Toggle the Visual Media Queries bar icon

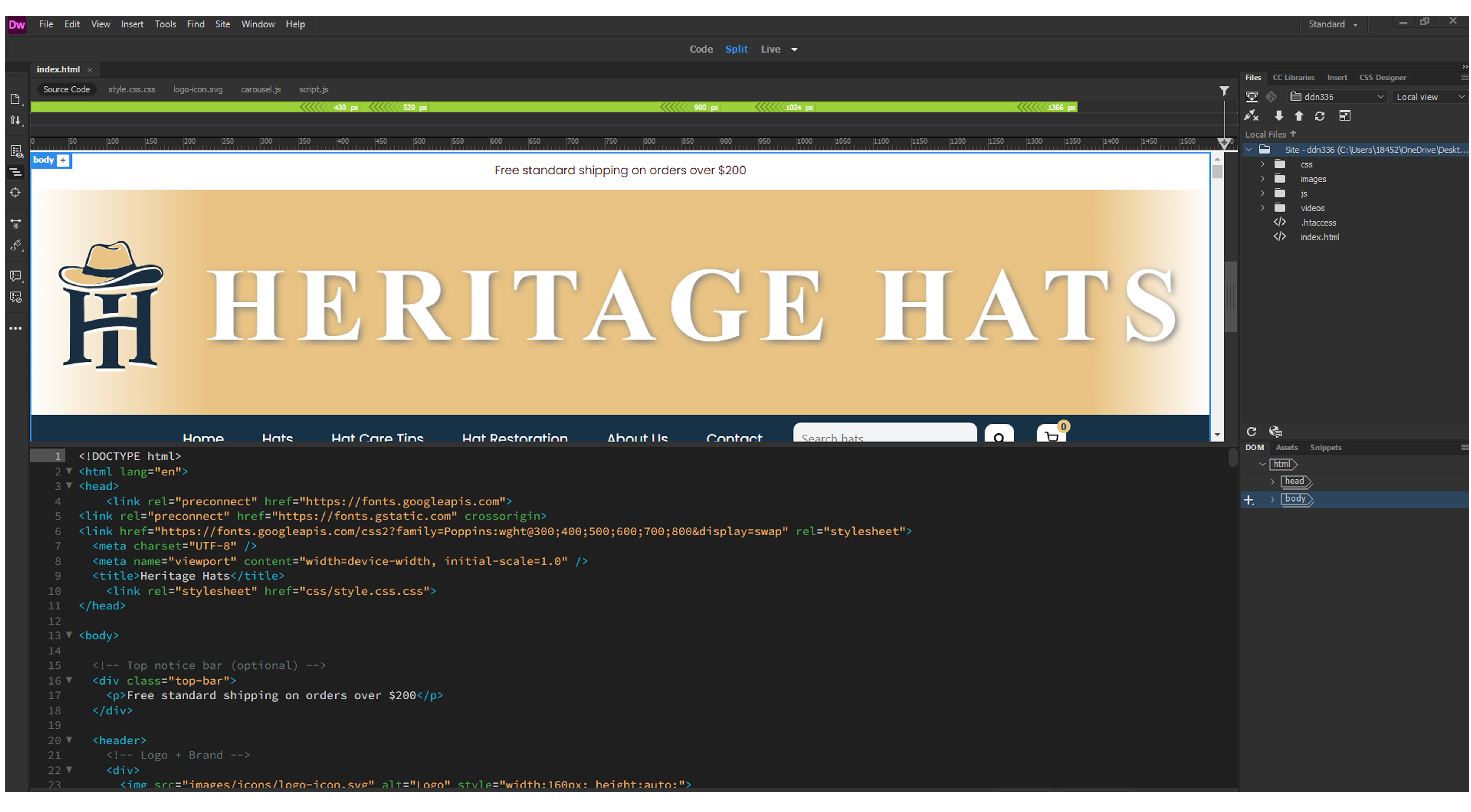(x=15, y=172)
